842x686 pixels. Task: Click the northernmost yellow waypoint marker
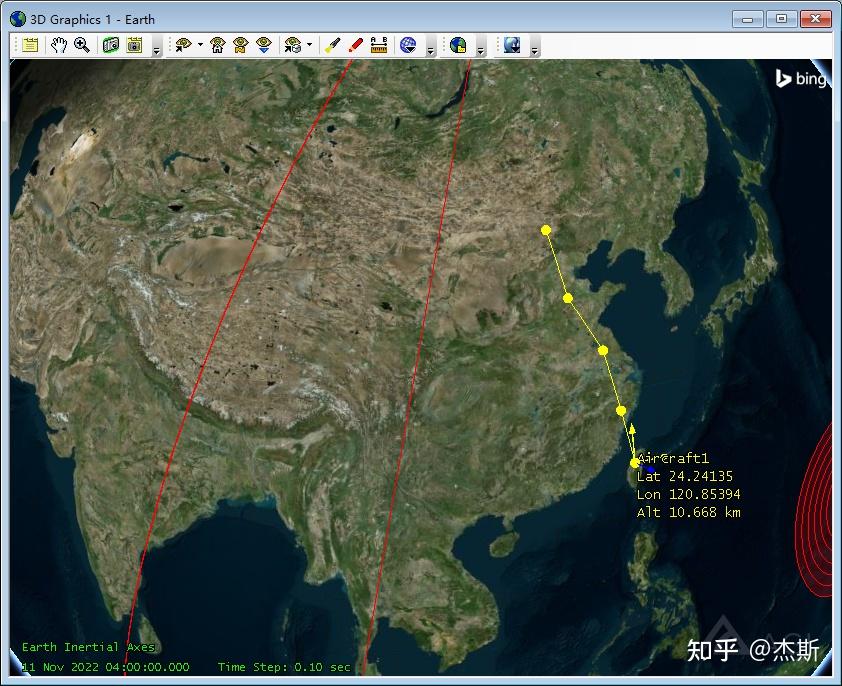(546, 230)
